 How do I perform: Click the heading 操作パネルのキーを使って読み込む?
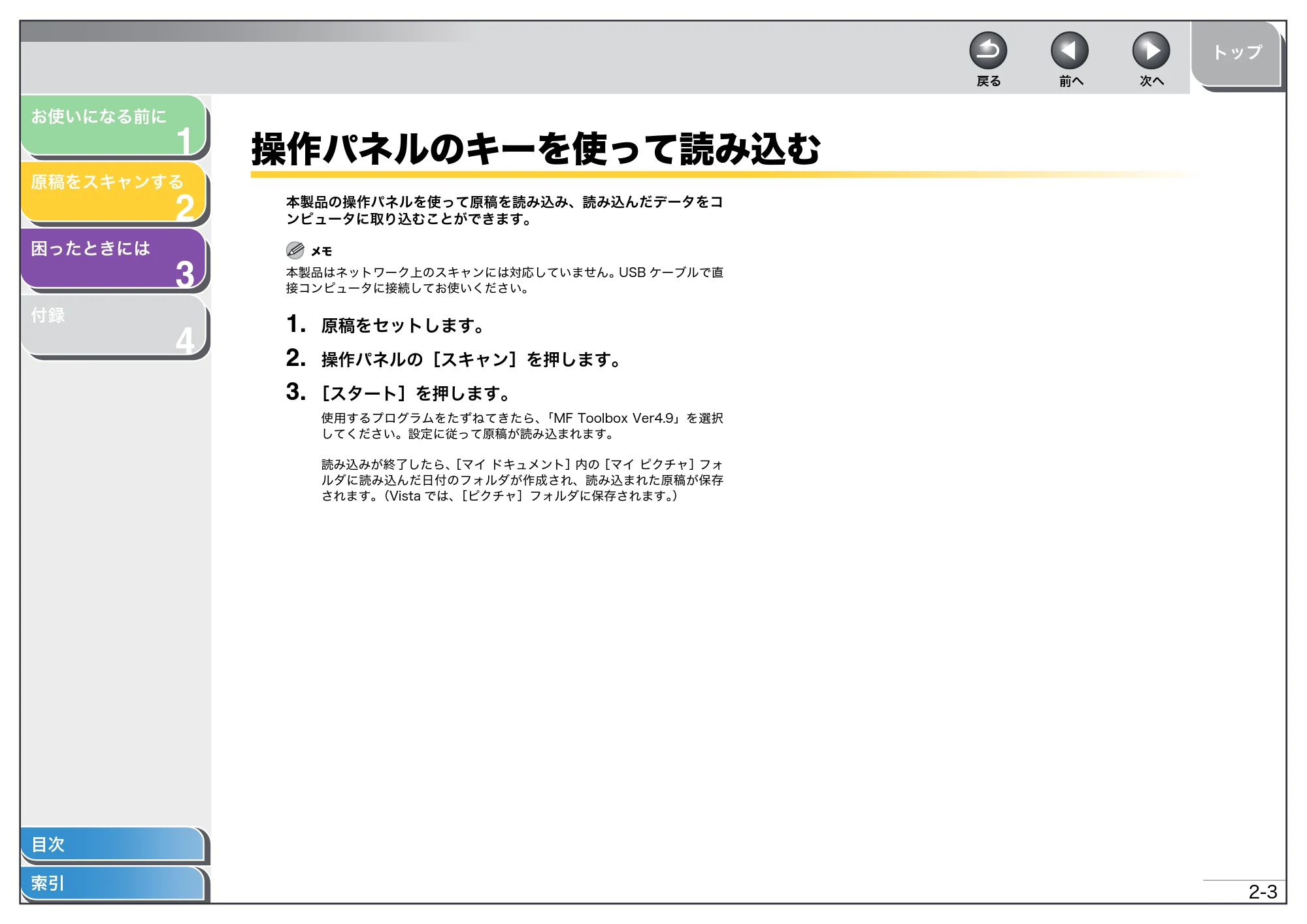tap(536, 149)
